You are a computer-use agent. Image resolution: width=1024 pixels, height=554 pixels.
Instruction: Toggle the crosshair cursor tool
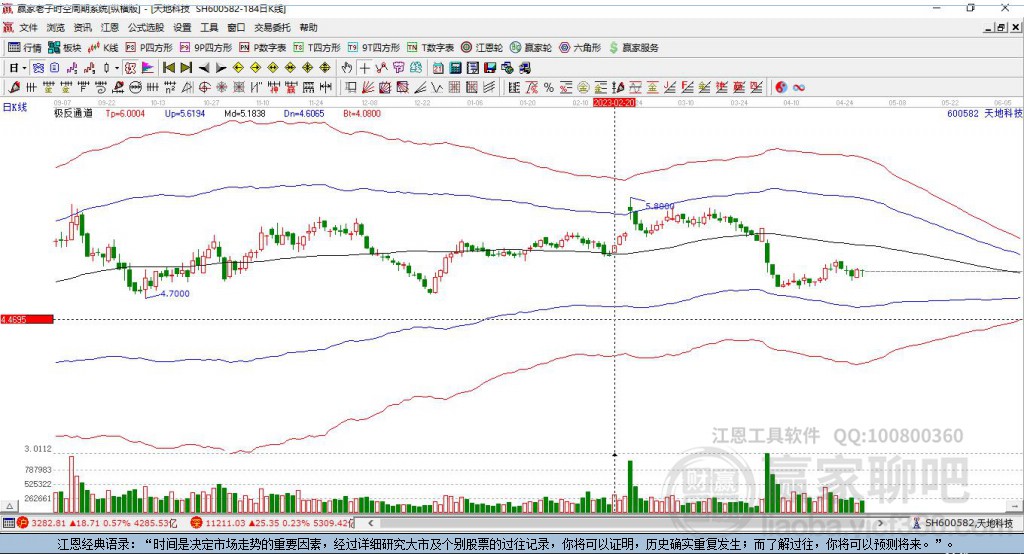(364, 68)
